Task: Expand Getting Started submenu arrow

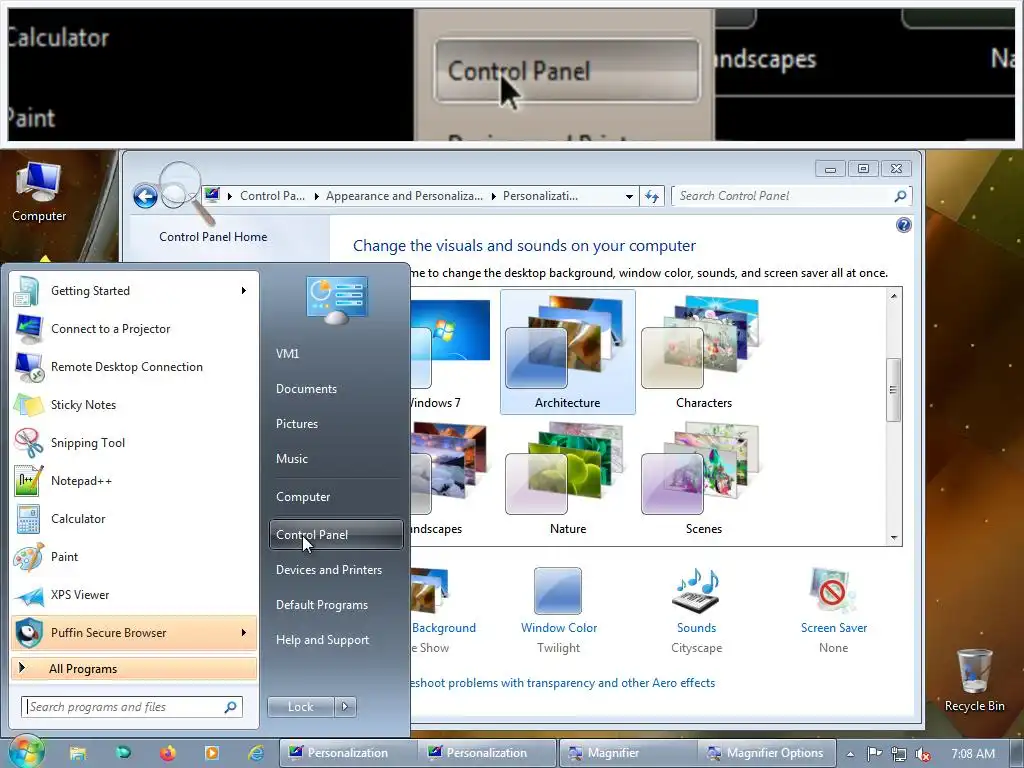Action: [244, 291]
